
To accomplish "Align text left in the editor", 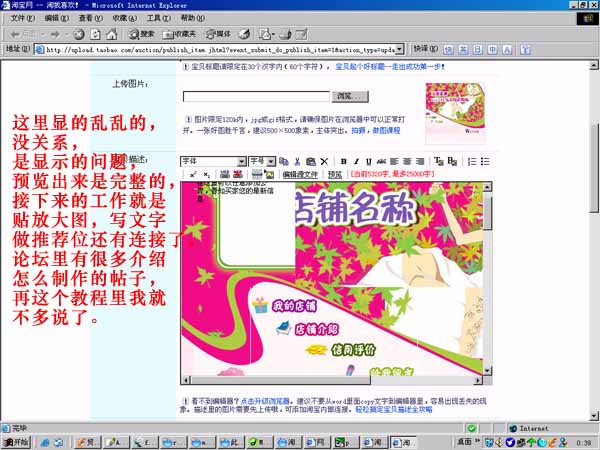I will [394, 161].
